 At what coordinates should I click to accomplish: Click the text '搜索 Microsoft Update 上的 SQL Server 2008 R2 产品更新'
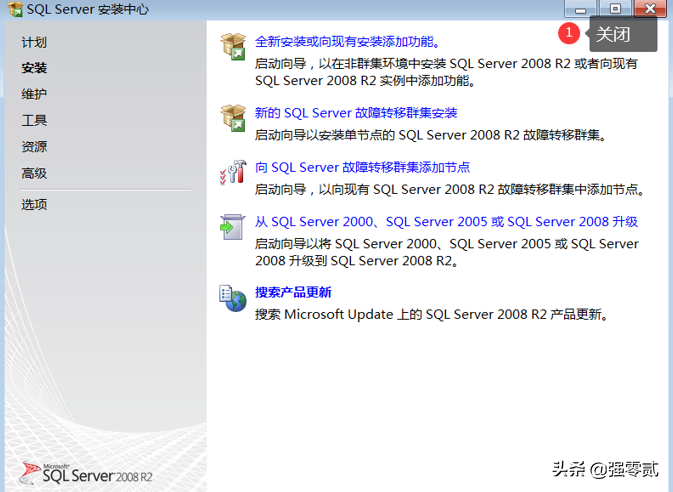coord(431,315)
